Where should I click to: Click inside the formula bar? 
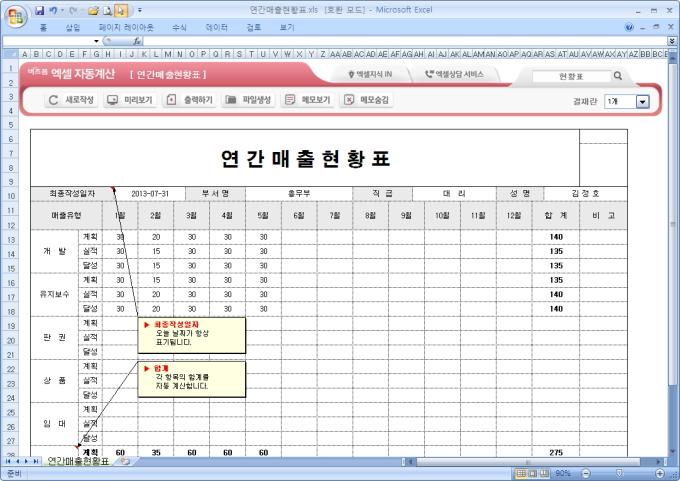pyautogui.click(x=405, y=41)
